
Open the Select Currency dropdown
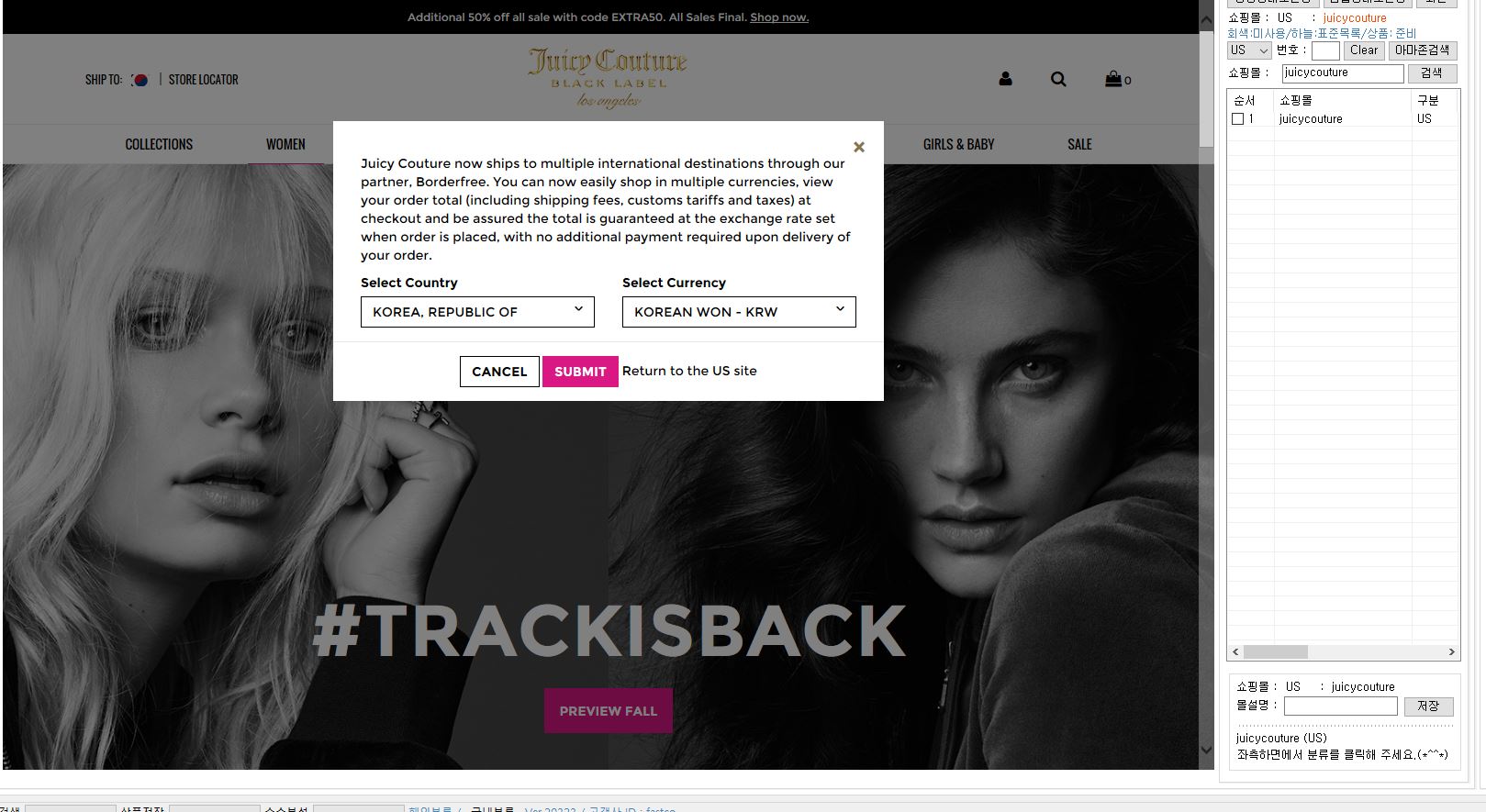point(739,312)
